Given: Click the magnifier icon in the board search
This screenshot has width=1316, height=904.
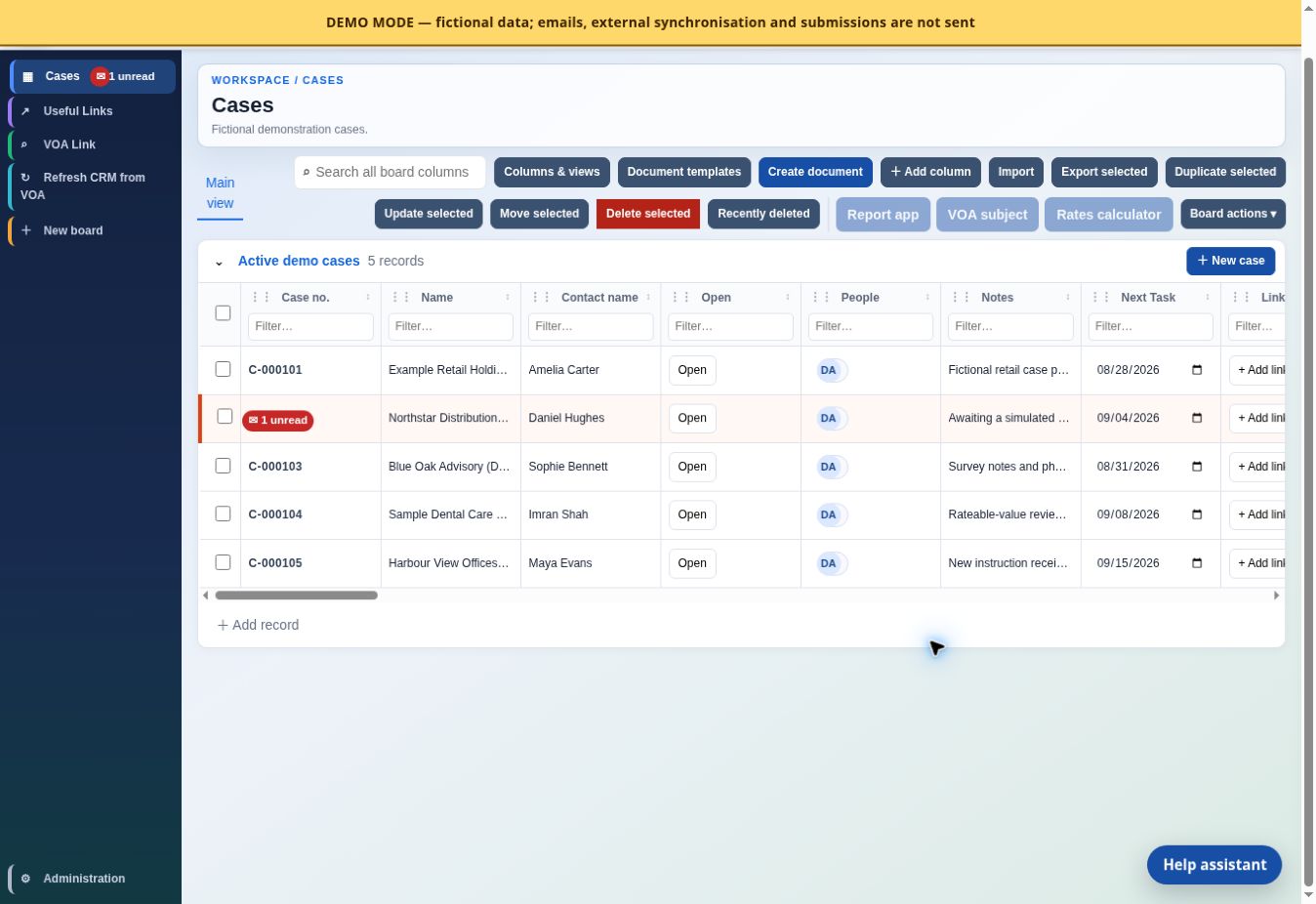Looking at the screenshot, I should pos(306,173).
